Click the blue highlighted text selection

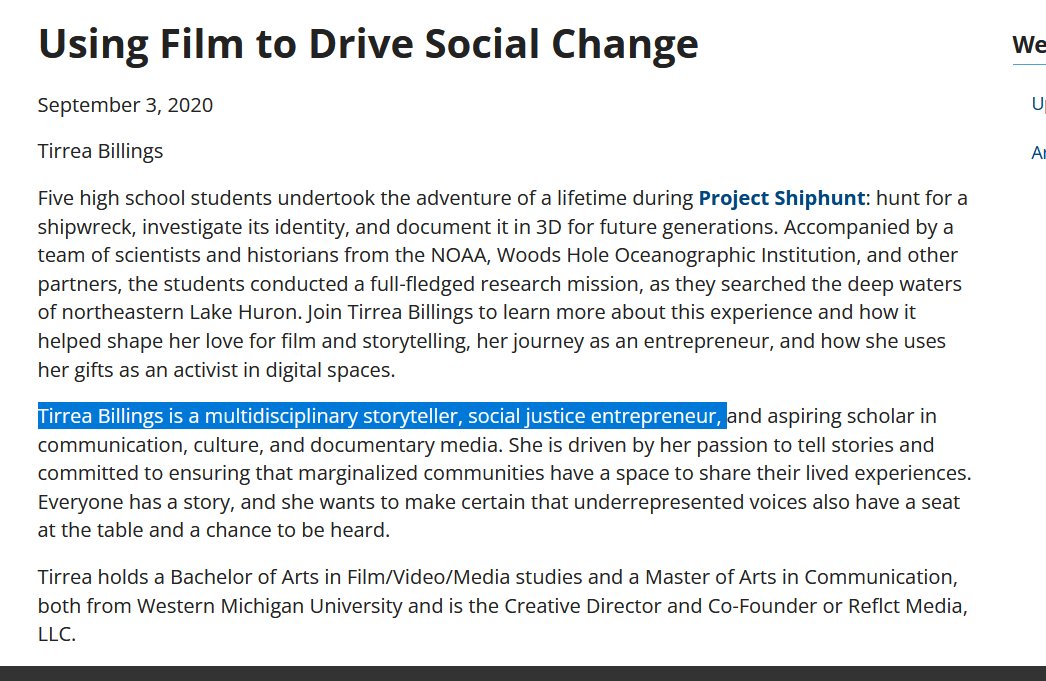[x=380, y=416]
